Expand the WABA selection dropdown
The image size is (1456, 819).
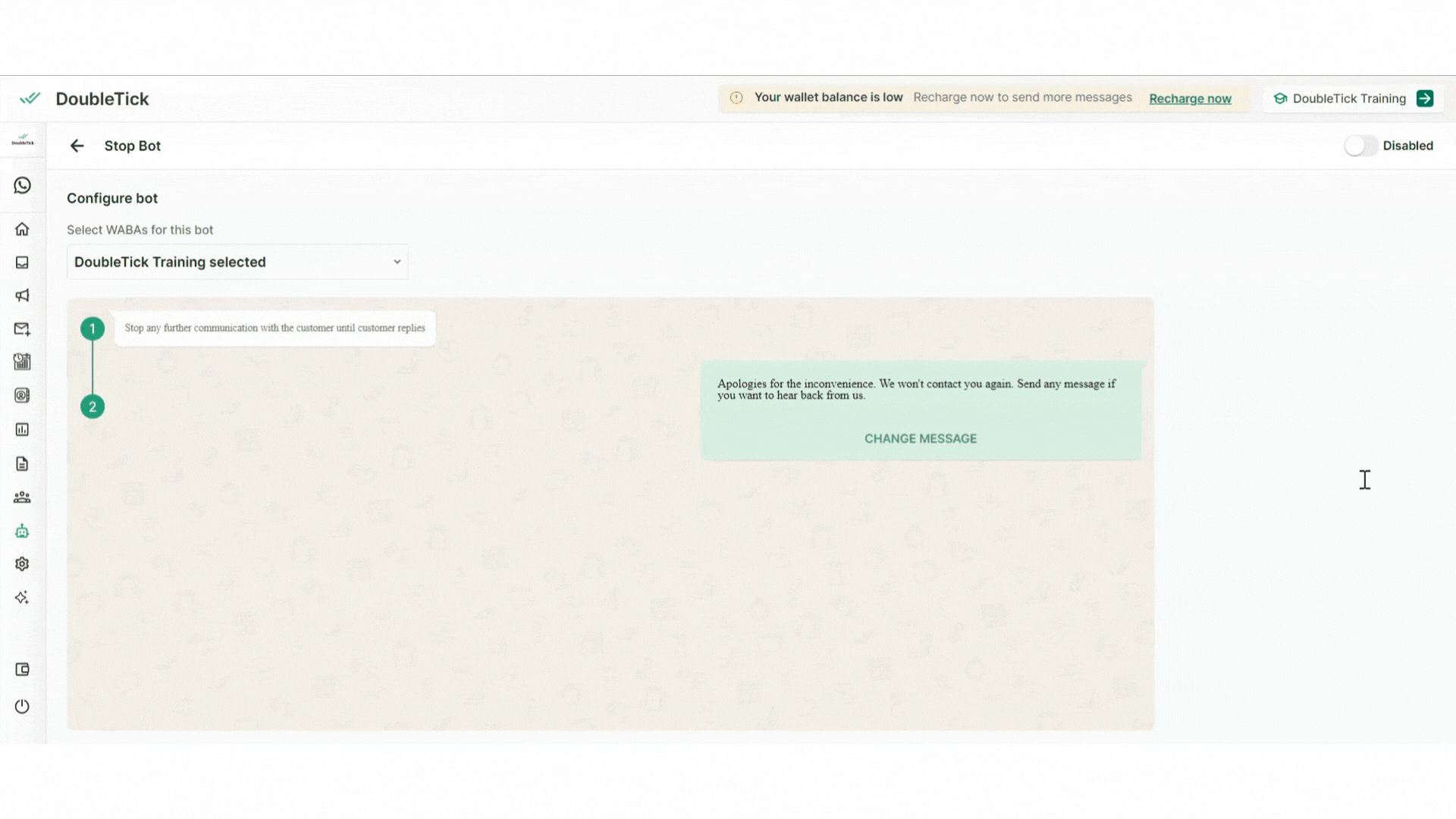tap(237, 262)
